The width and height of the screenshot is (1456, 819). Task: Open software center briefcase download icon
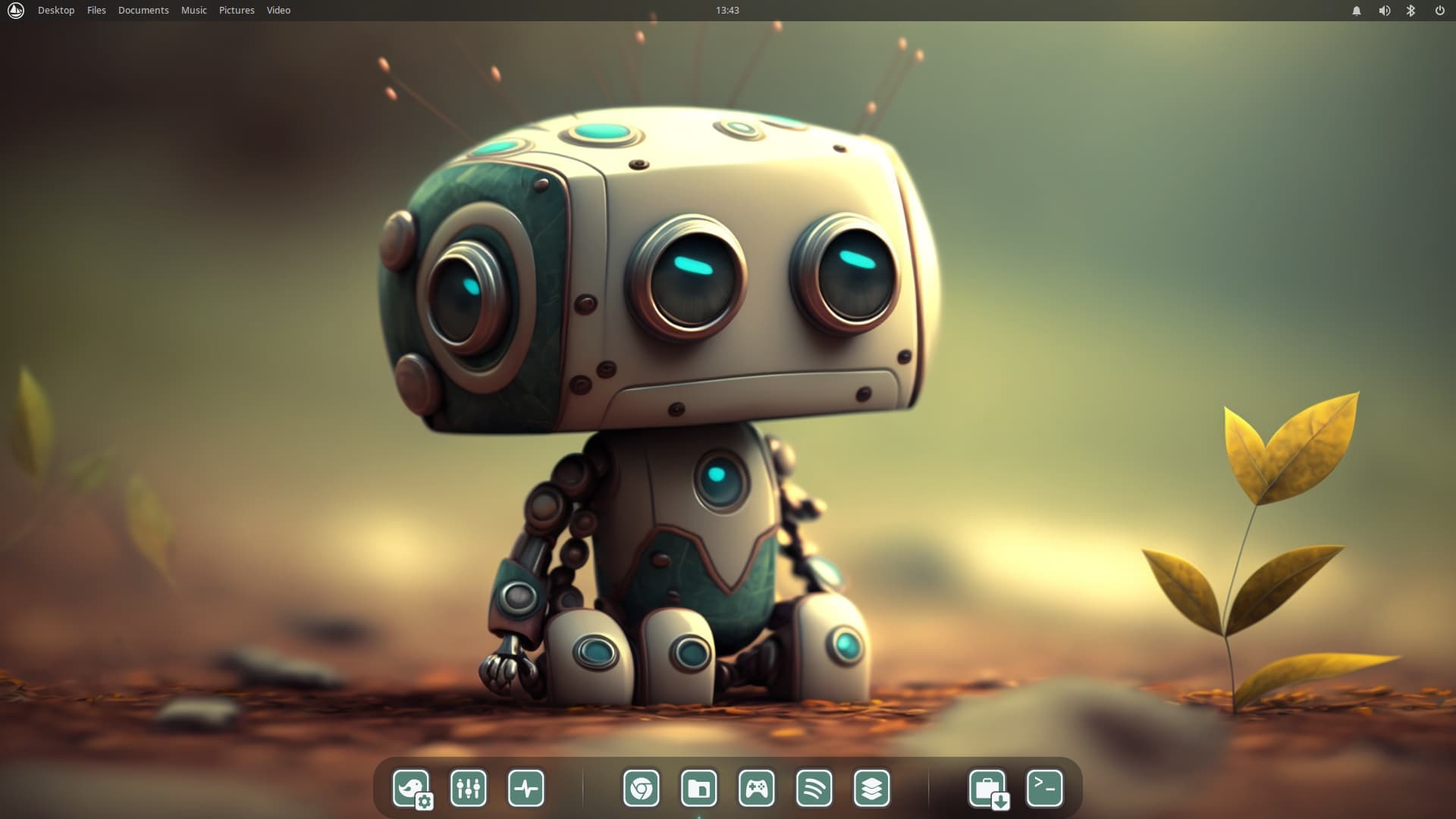pos(989,789)
